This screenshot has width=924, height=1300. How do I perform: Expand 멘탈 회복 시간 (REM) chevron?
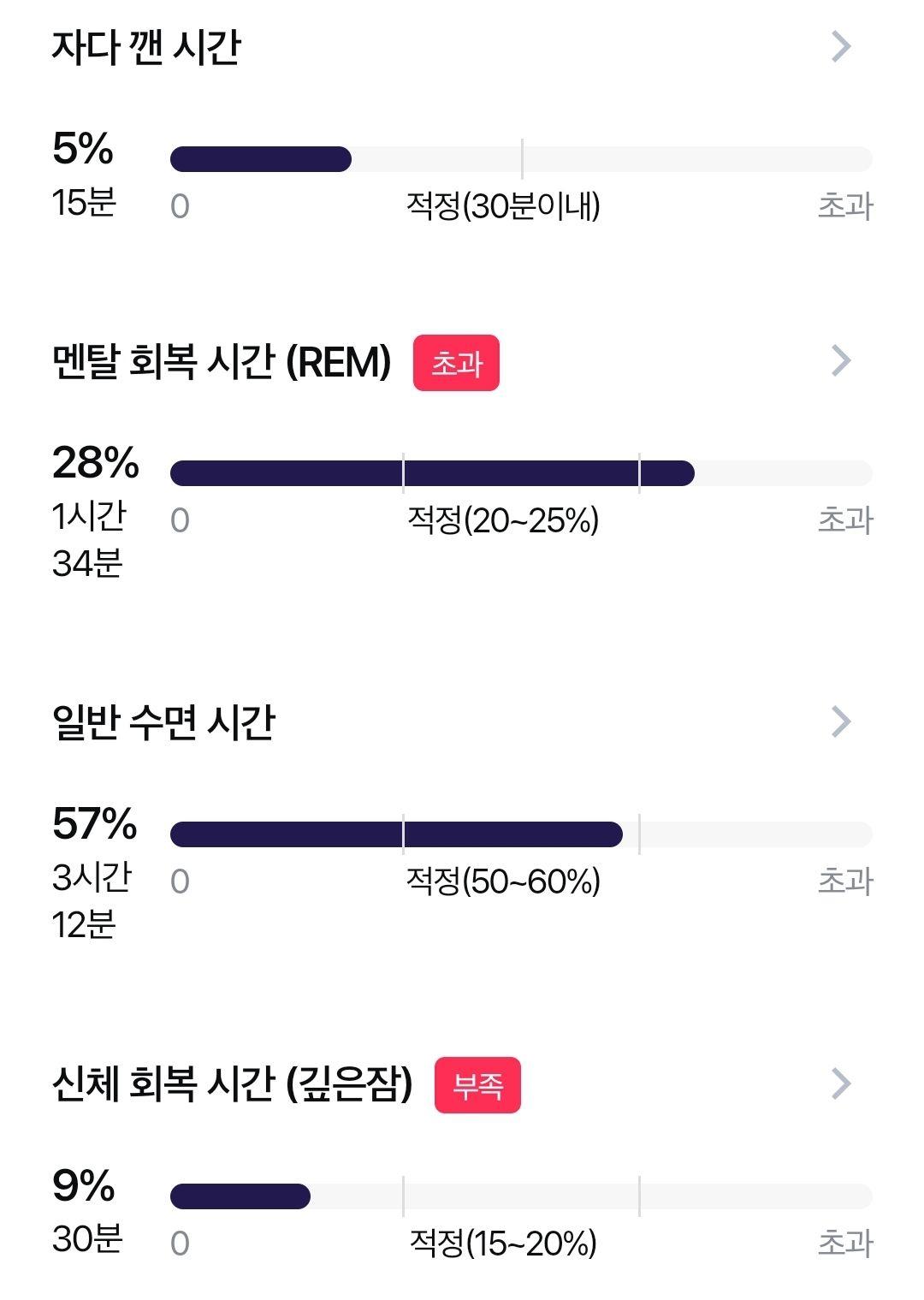coord(841,361)
